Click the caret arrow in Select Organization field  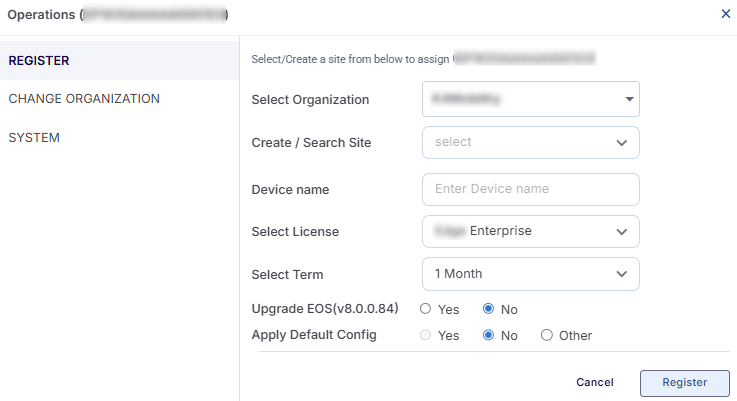pyautogui.click(x=629, y=99)
